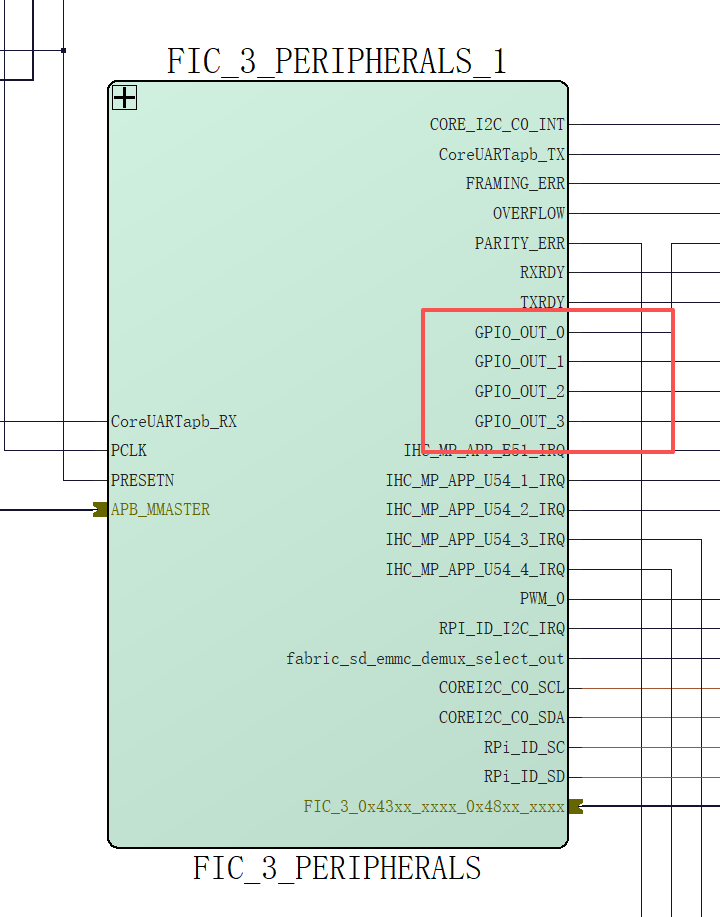Viewport: 720px width, 917px height.
Task: Select the PRESETN input pin
Action: (142, 480)
